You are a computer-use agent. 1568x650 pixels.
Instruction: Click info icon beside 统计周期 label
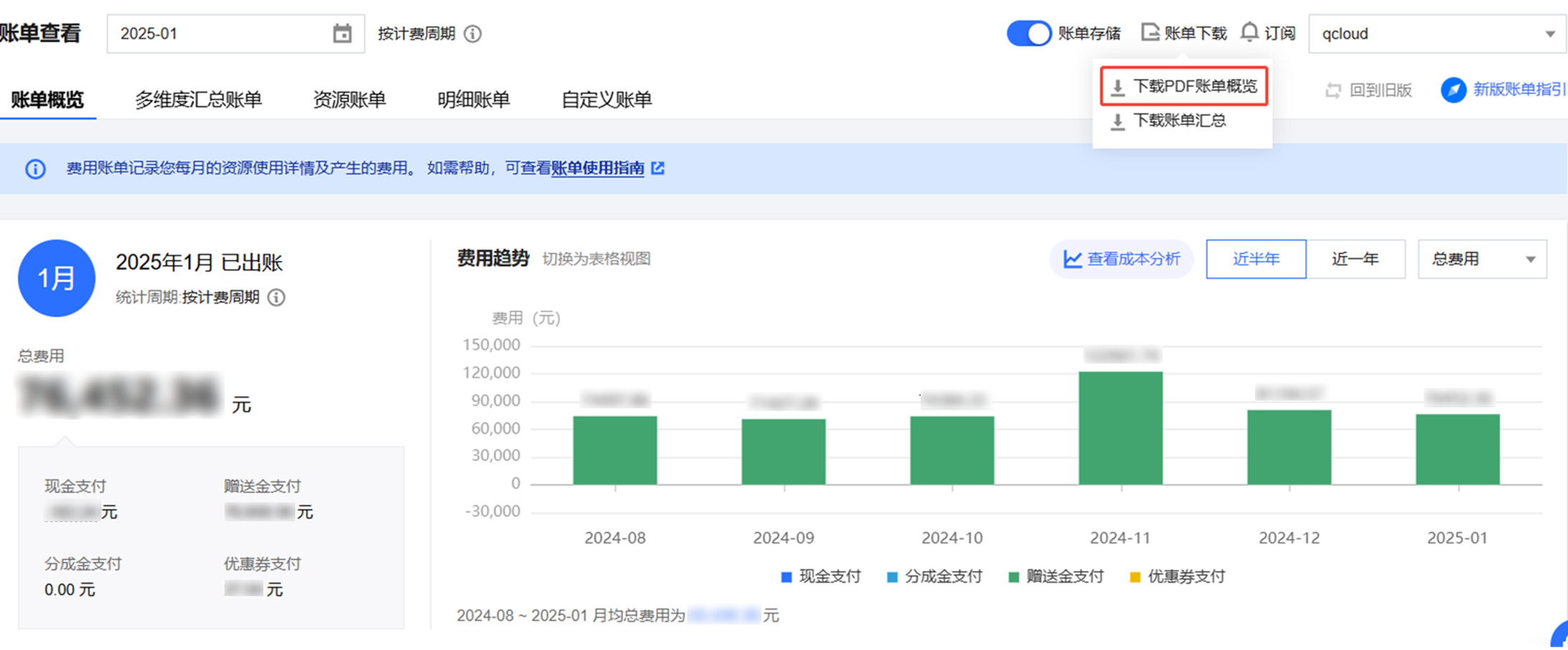[276, 297]
